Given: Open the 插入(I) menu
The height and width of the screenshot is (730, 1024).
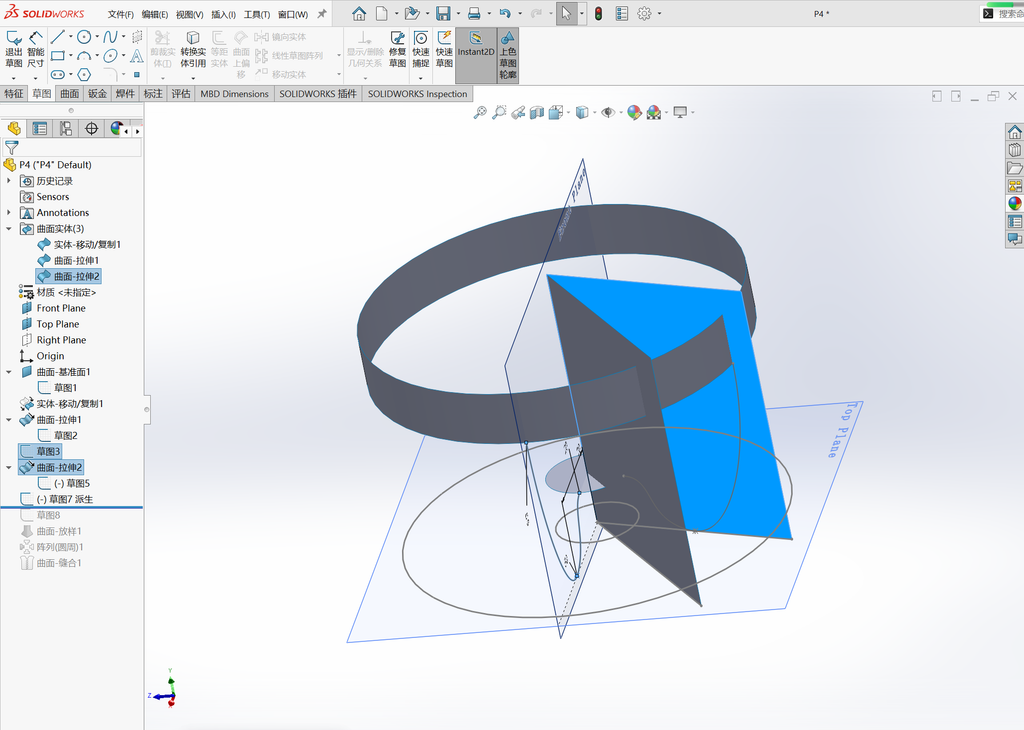Looking at the screenshot, I should [223, 14].
